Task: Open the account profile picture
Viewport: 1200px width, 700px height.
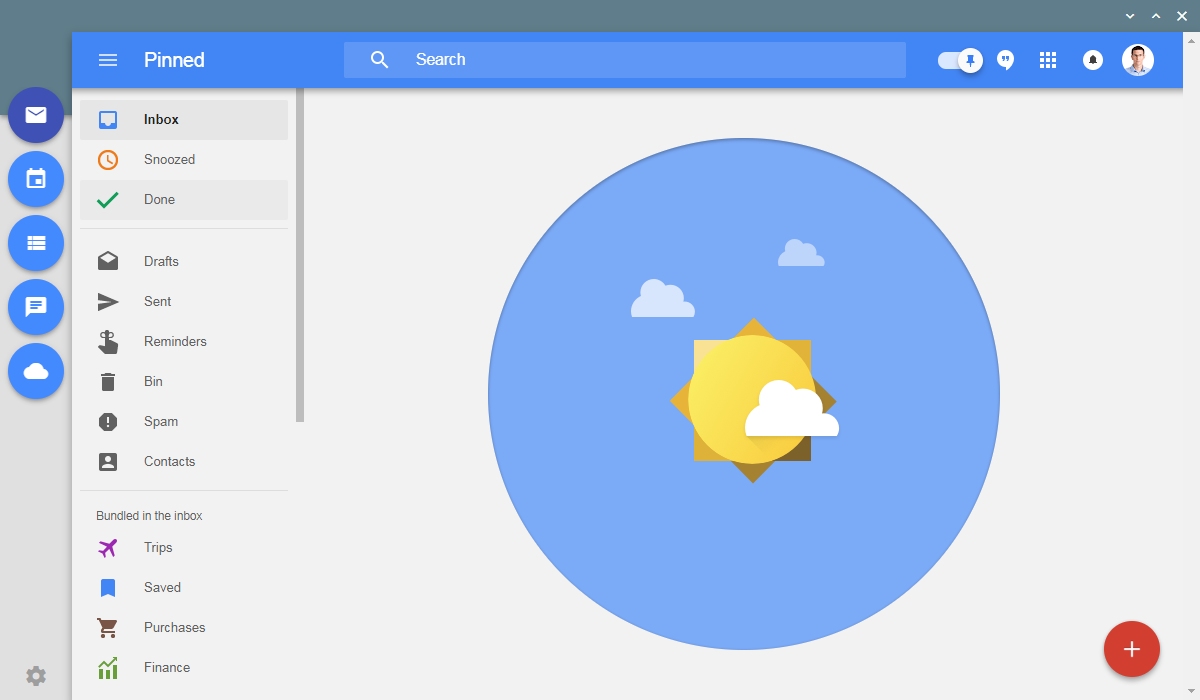Action: coord(1138,60)
